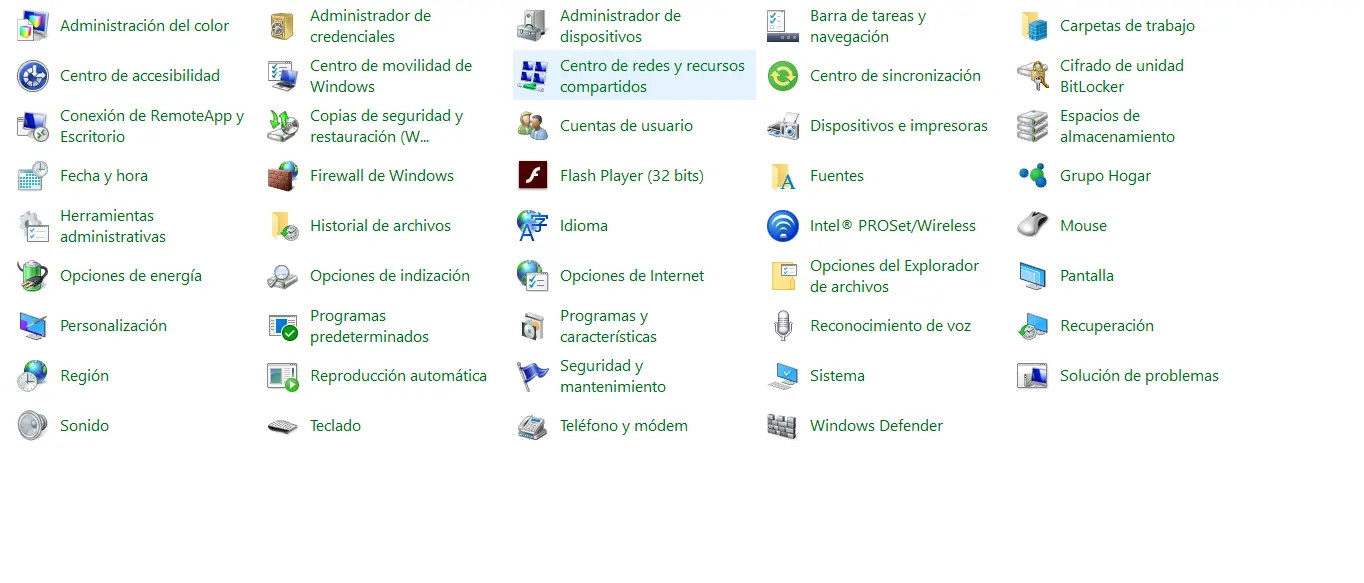This screenshot has height=583, width=1364.
Task: Open the Programas predeterminados icon
Action: click(283, 326)
